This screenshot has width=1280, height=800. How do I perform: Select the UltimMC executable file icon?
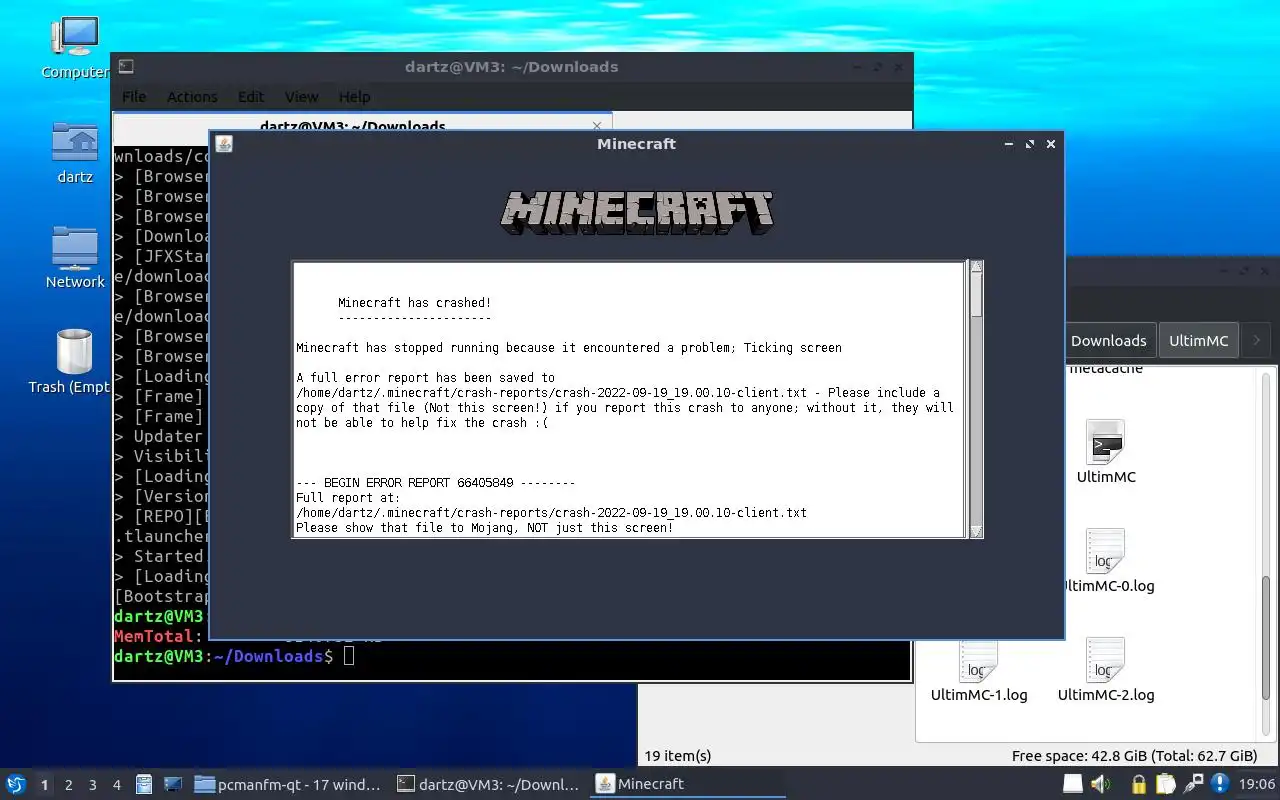1106,452
